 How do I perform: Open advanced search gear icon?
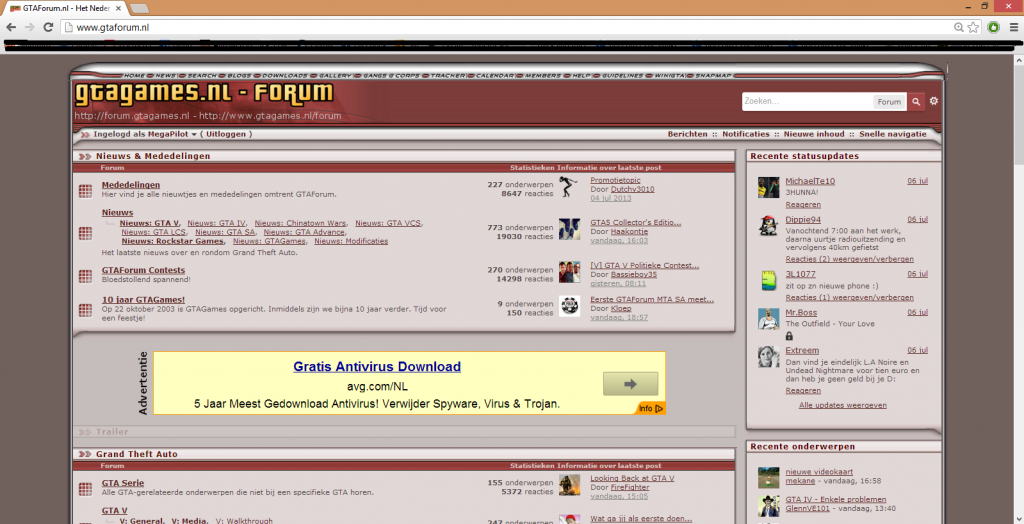click(x=934, y=101)
